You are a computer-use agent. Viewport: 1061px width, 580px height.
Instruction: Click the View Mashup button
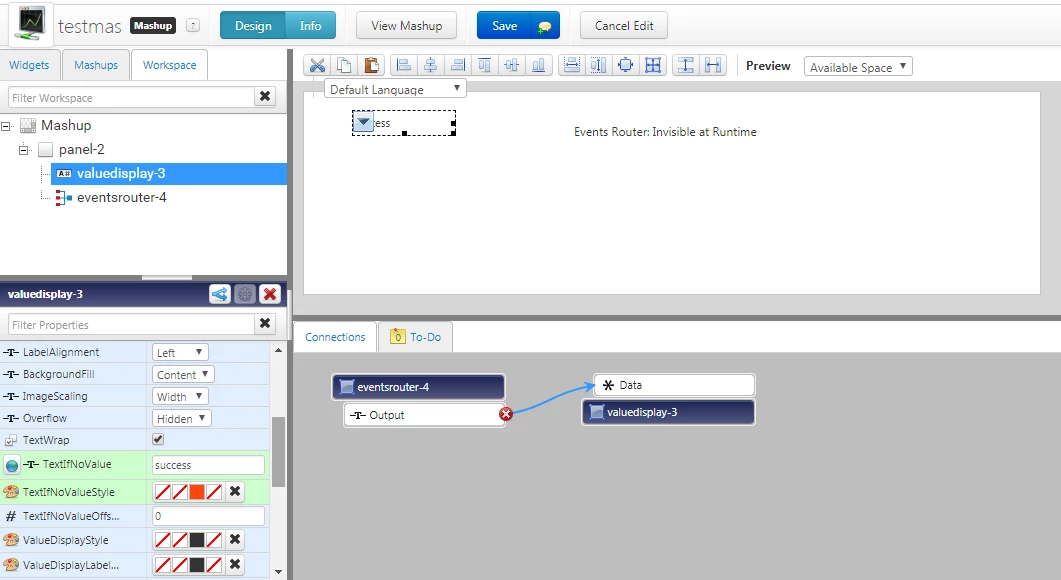pos(407,26)
